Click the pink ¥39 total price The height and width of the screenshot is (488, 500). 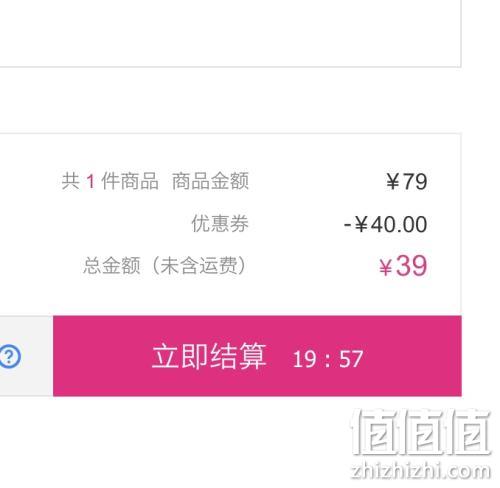(x=403, y=266)
